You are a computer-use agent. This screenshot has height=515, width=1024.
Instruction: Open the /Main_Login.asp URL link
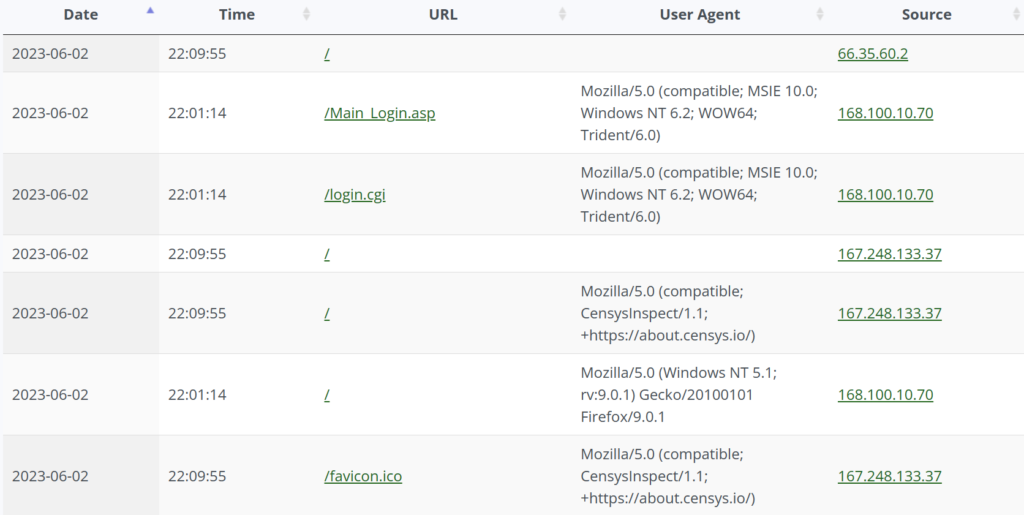pos(380,113)
